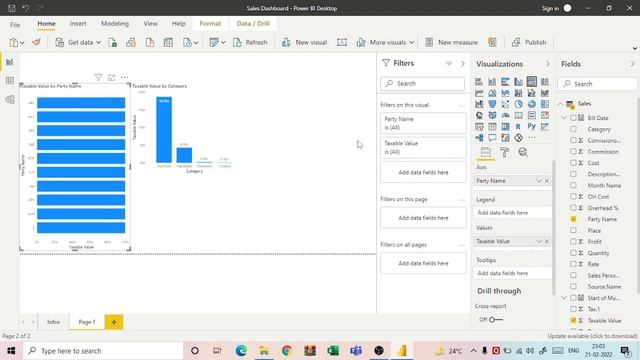Click the Fields pane search box

tap(598, 84)
